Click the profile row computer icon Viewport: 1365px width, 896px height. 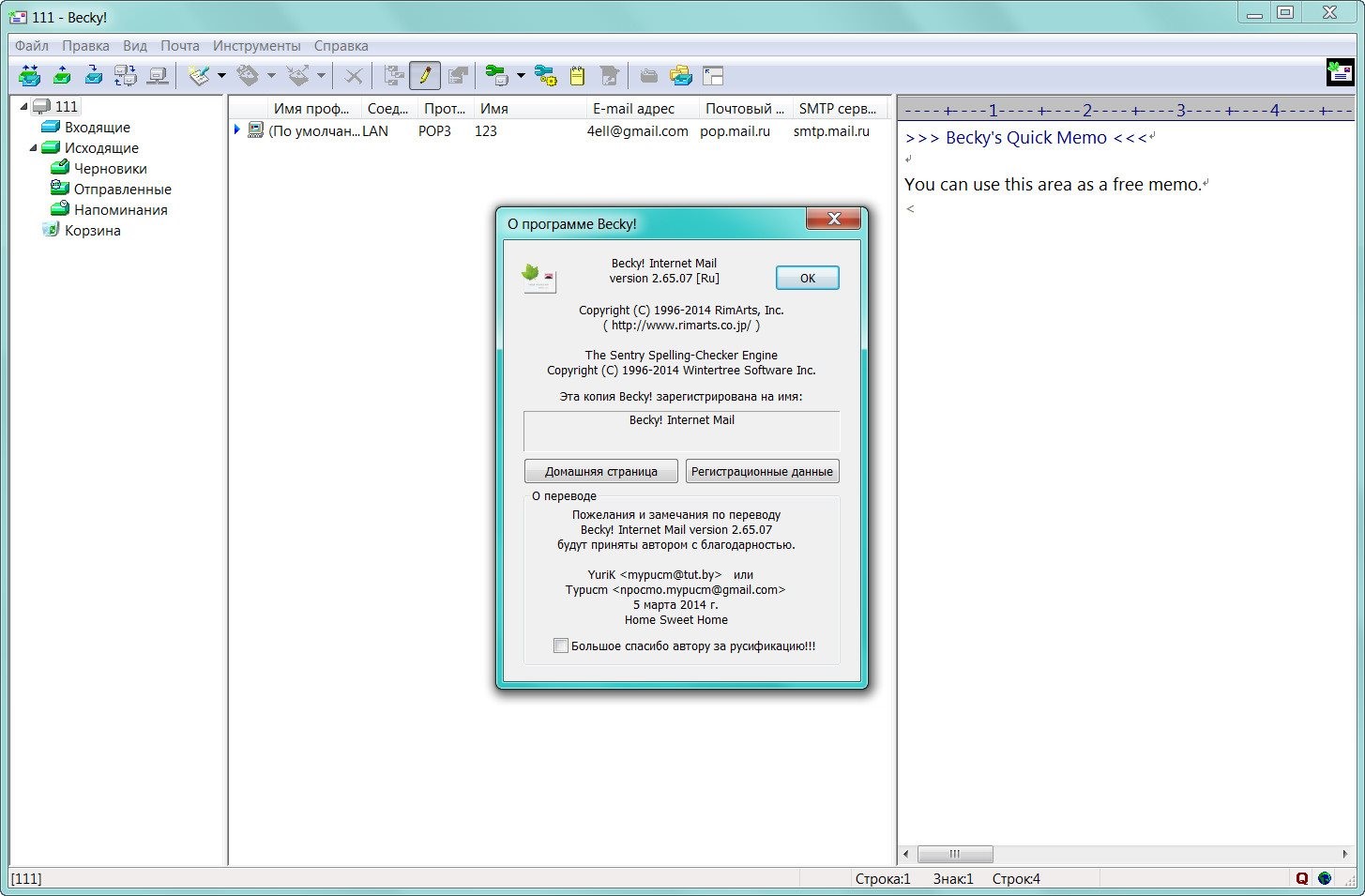tap(255, 130)
